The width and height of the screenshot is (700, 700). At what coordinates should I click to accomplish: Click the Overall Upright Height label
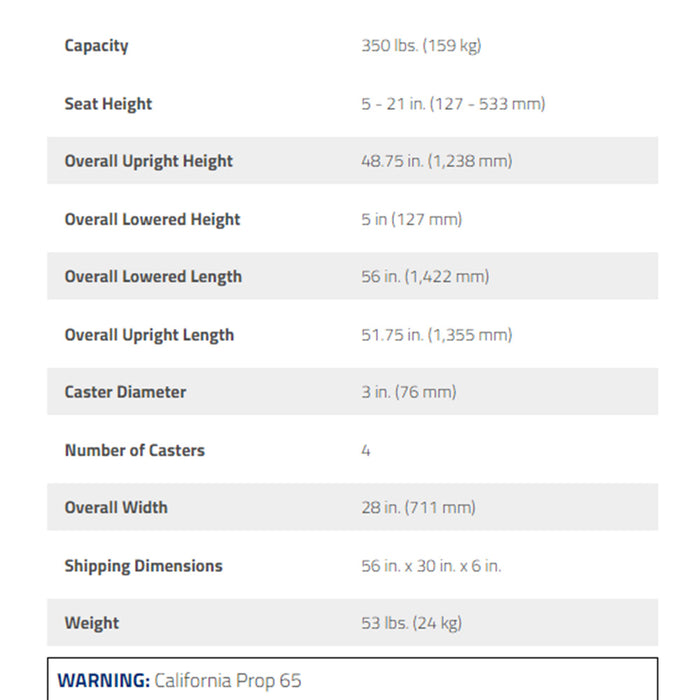point(148,161)
